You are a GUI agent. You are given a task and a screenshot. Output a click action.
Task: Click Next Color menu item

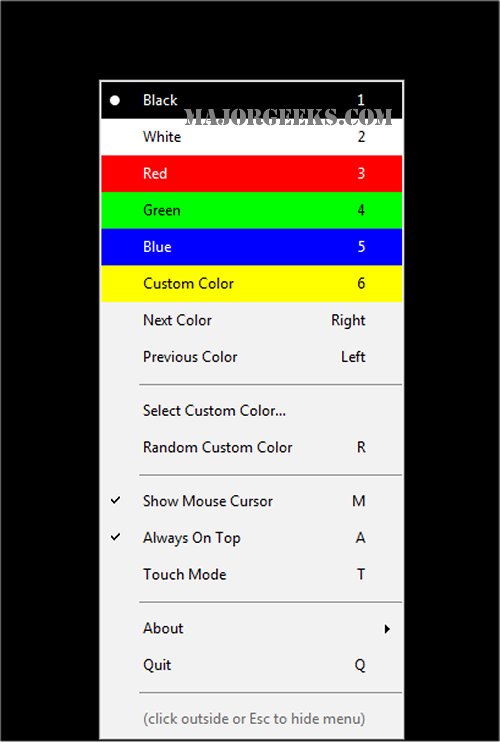coord(252,320)
